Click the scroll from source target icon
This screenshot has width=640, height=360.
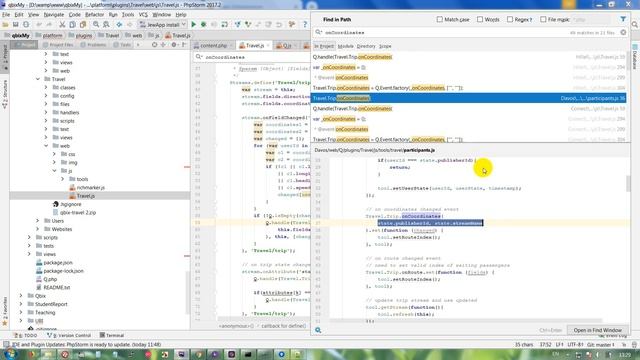pos(154,44)
